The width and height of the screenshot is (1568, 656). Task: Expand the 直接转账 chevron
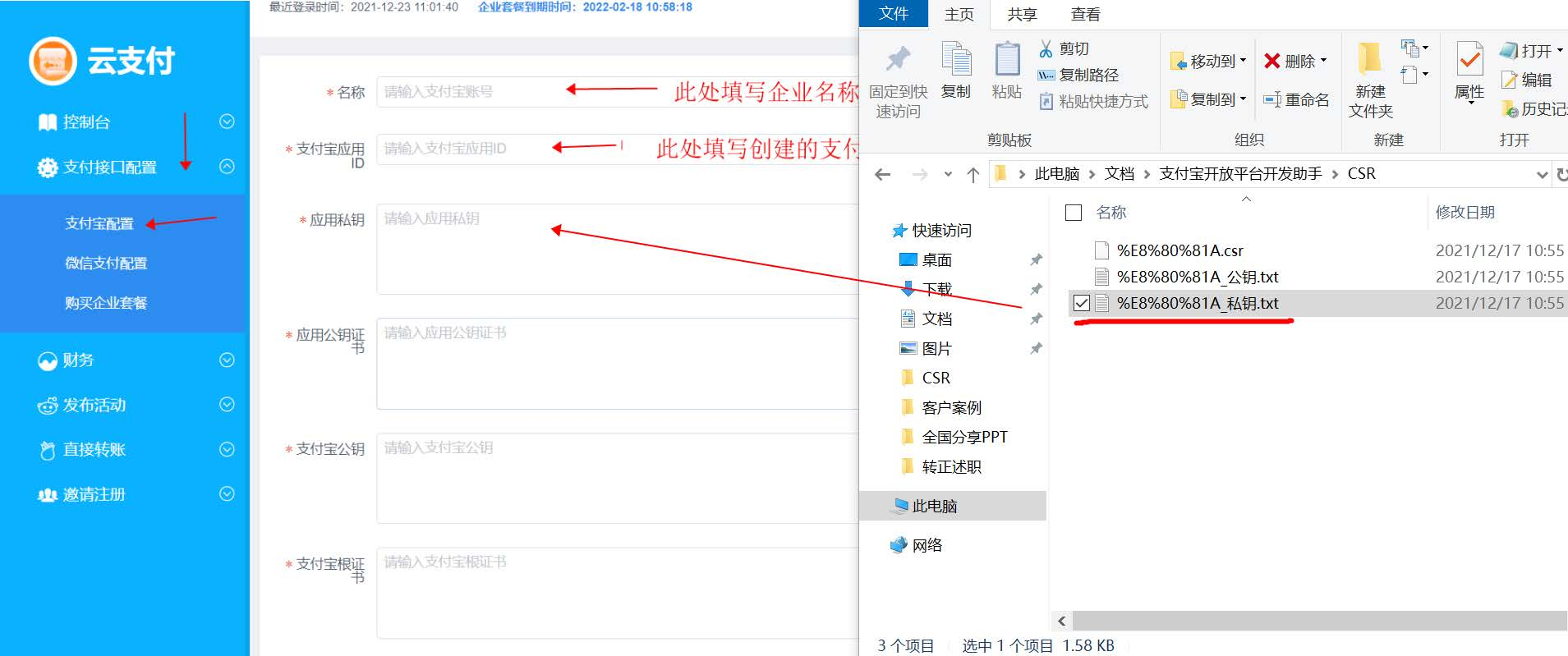pos(228,449)
